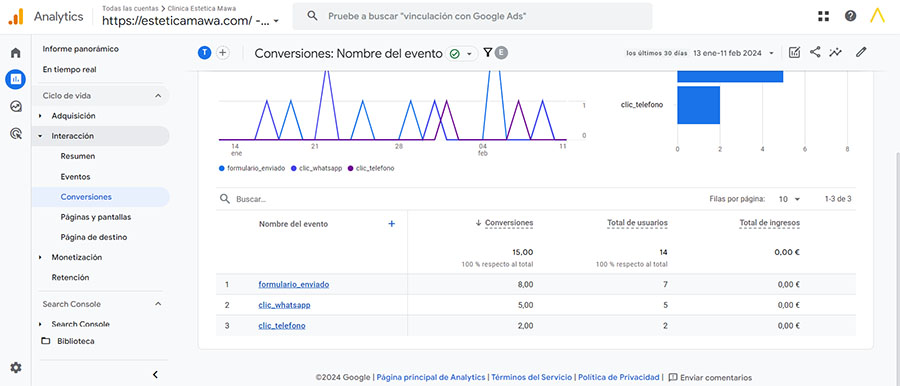Focus the top search field
This screenshot has width=900, height=386.
point(472,16)
